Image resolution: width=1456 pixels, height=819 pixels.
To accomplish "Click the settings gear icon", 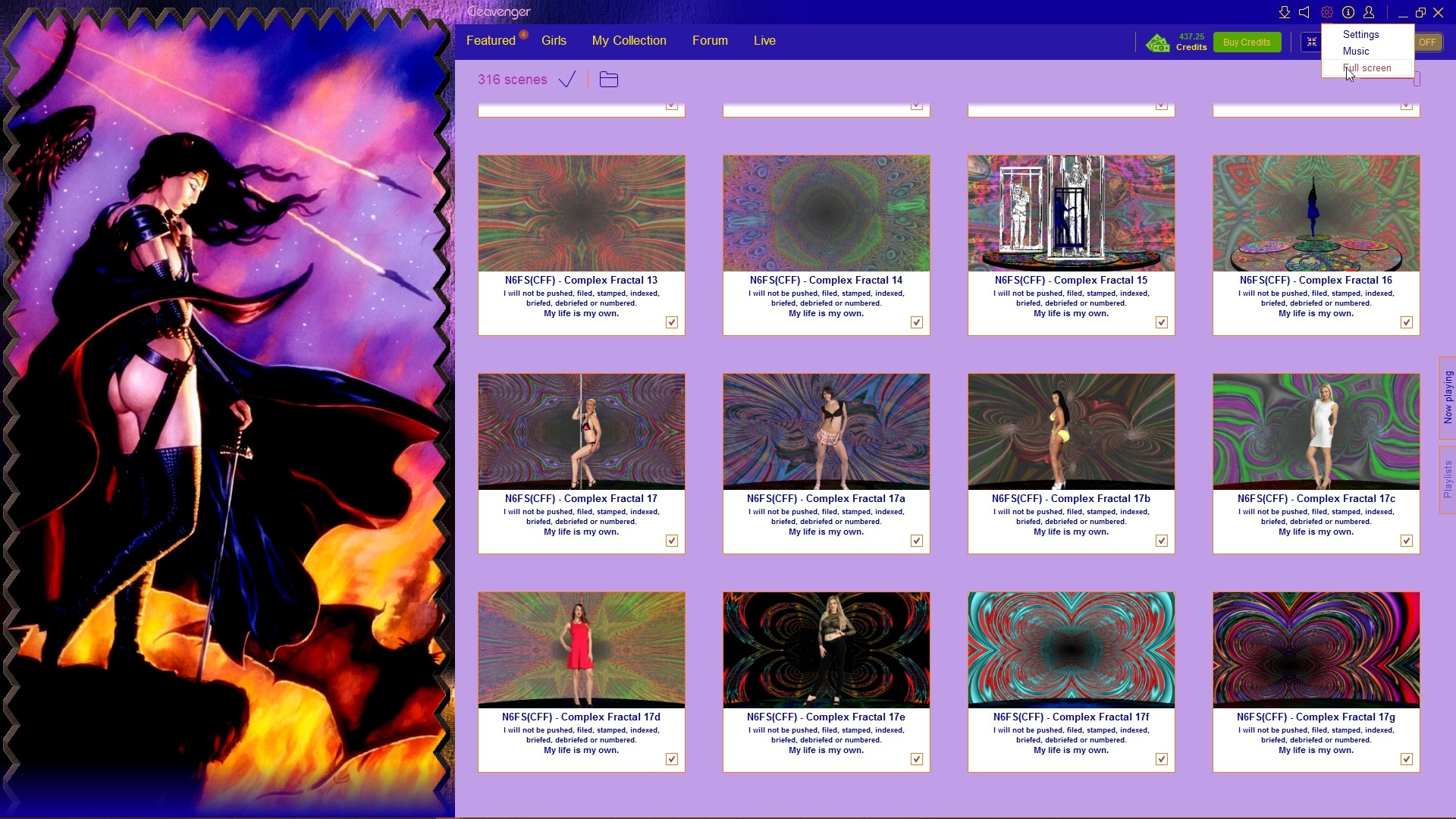I will 1326,12.
